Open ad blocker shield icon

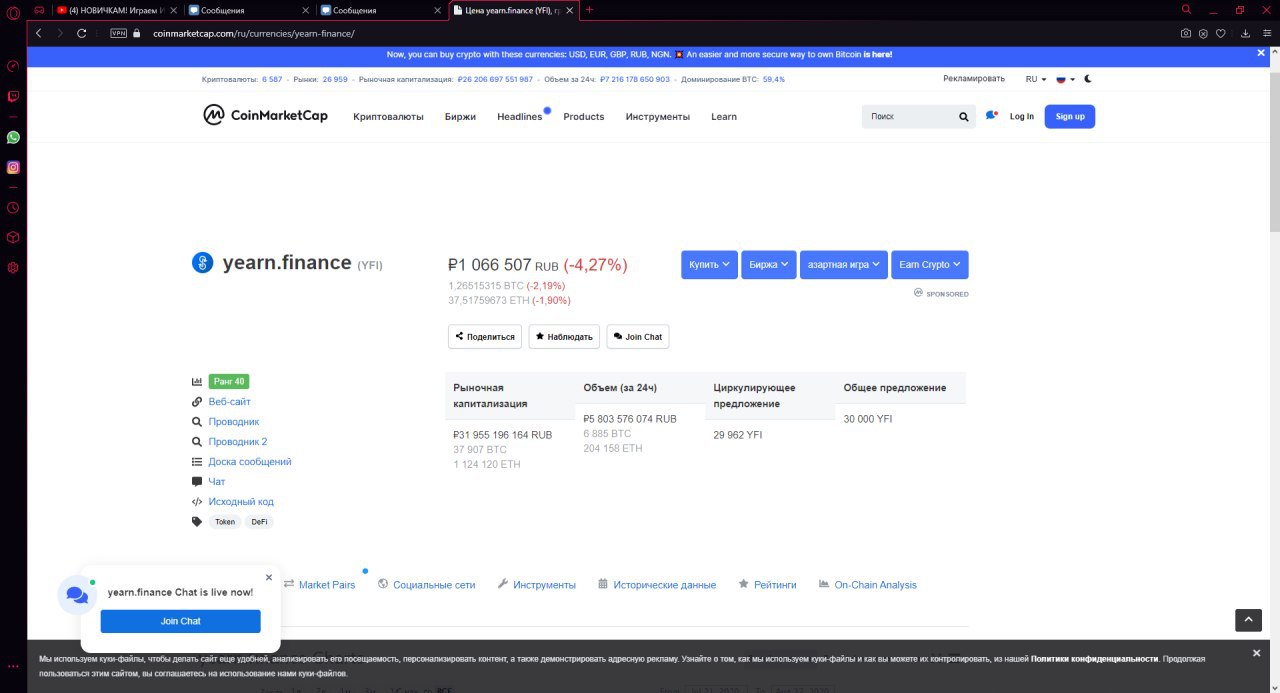point(1203,33)
